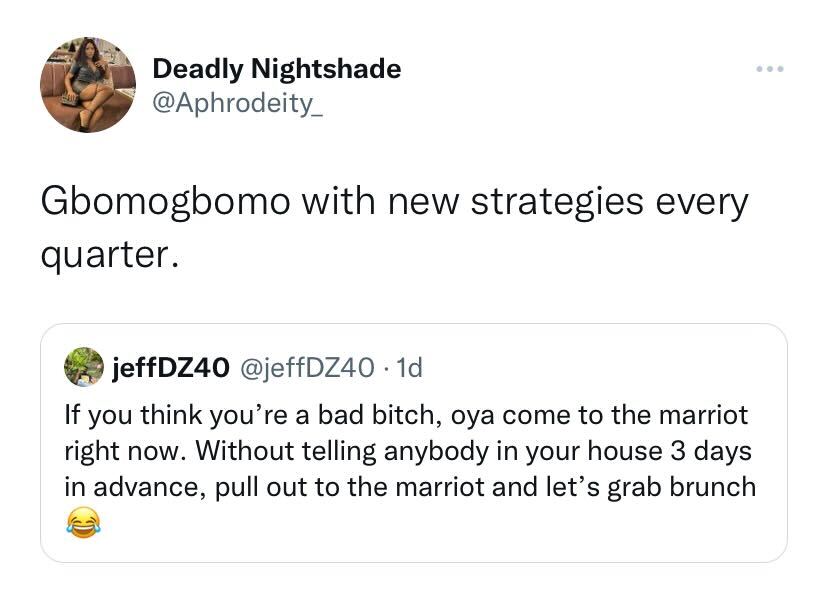Click the 1d timestamp on quoted tweet
Viewport: 828px width, 598px height.
pos(409,368)
